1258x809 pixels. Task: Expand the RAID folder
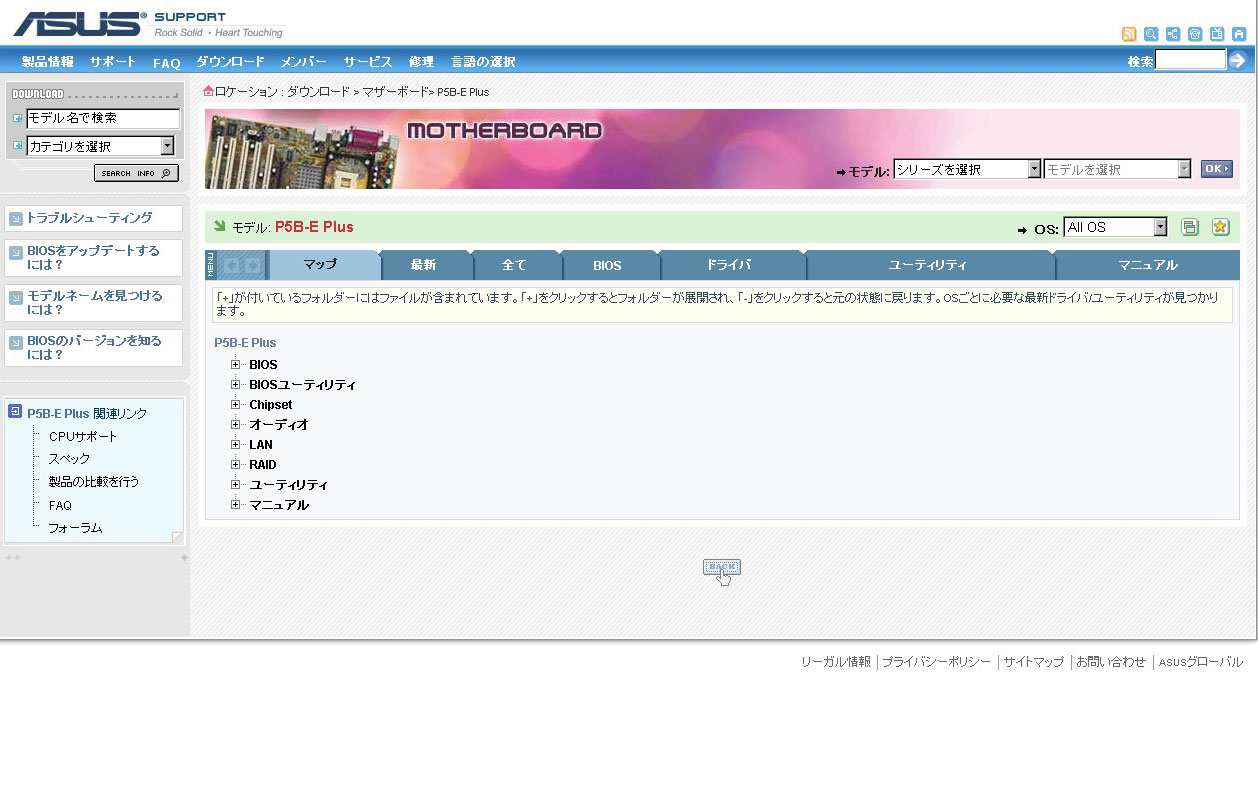236,464
